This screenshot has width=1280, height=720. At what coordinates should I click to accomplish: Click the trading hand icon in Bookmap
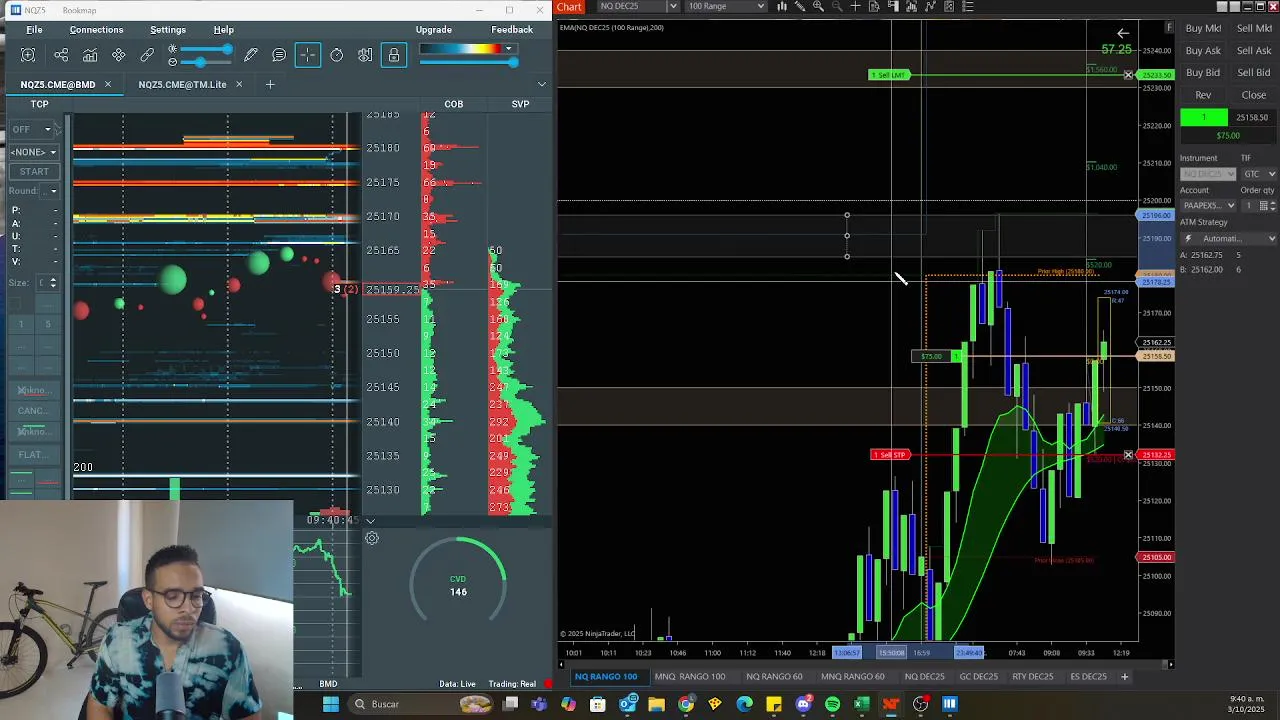click(365, 55)
